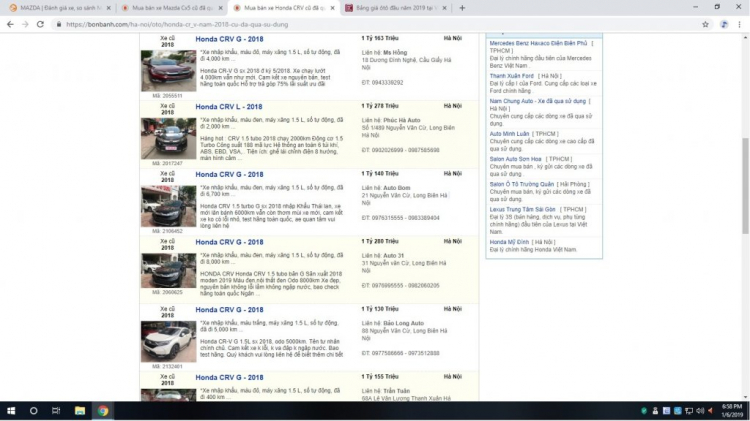Viewport: 750px width, 421px height.
Task: Open Mercedes Benz Haxaco Điện Biên Phủ link
Action: pyautogui.click(x=538, y=43)
